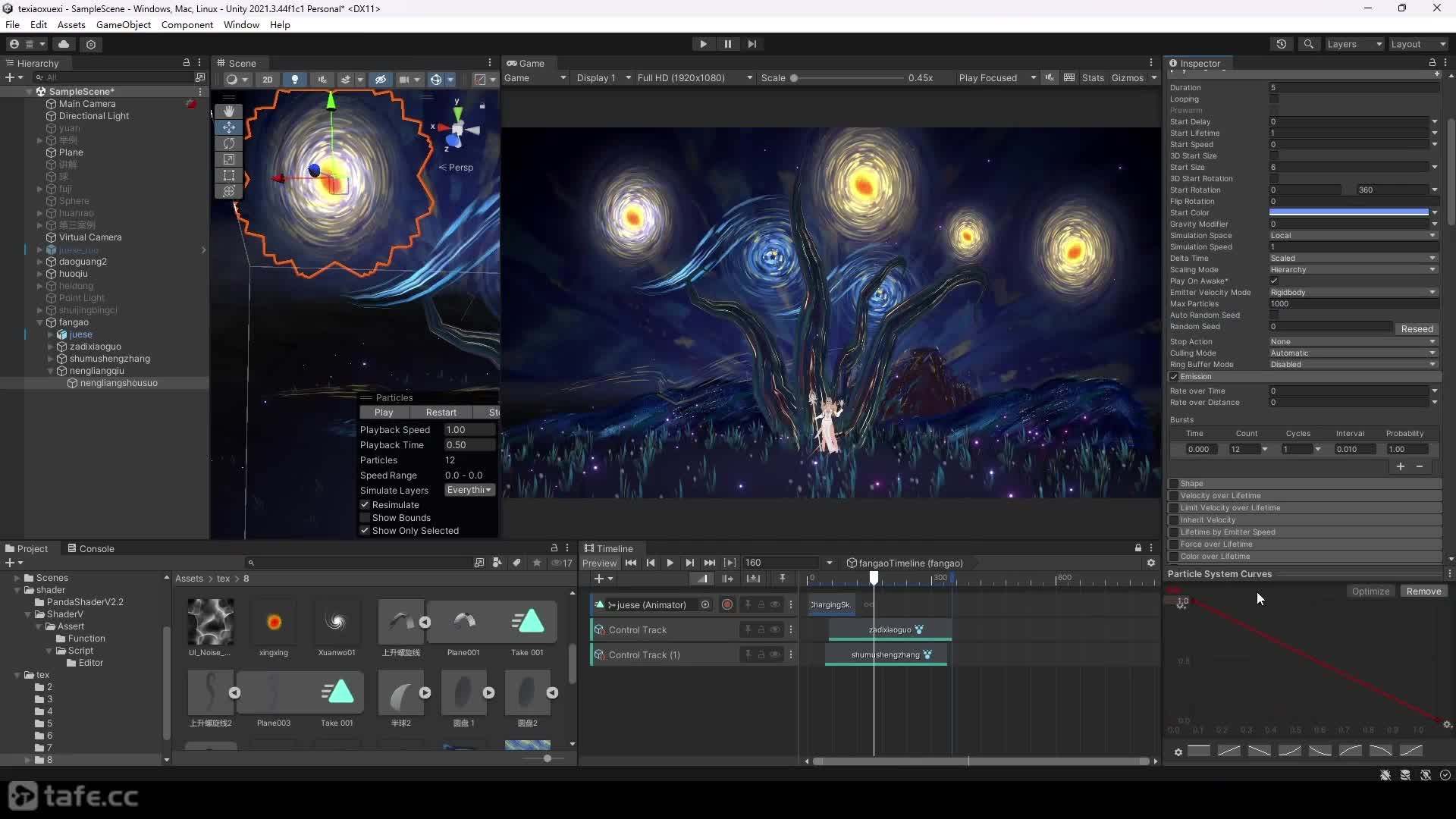1456x819 pixels.
Task: Open Undo History icon in top toolbar
Action: pyautogui.click(x=1281, y=44)
